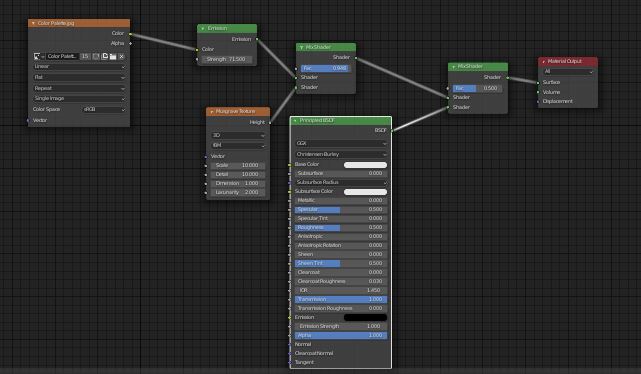Click the Metallic 0.000 slider
The image size is (641, 374).
[x=341, y=201]
